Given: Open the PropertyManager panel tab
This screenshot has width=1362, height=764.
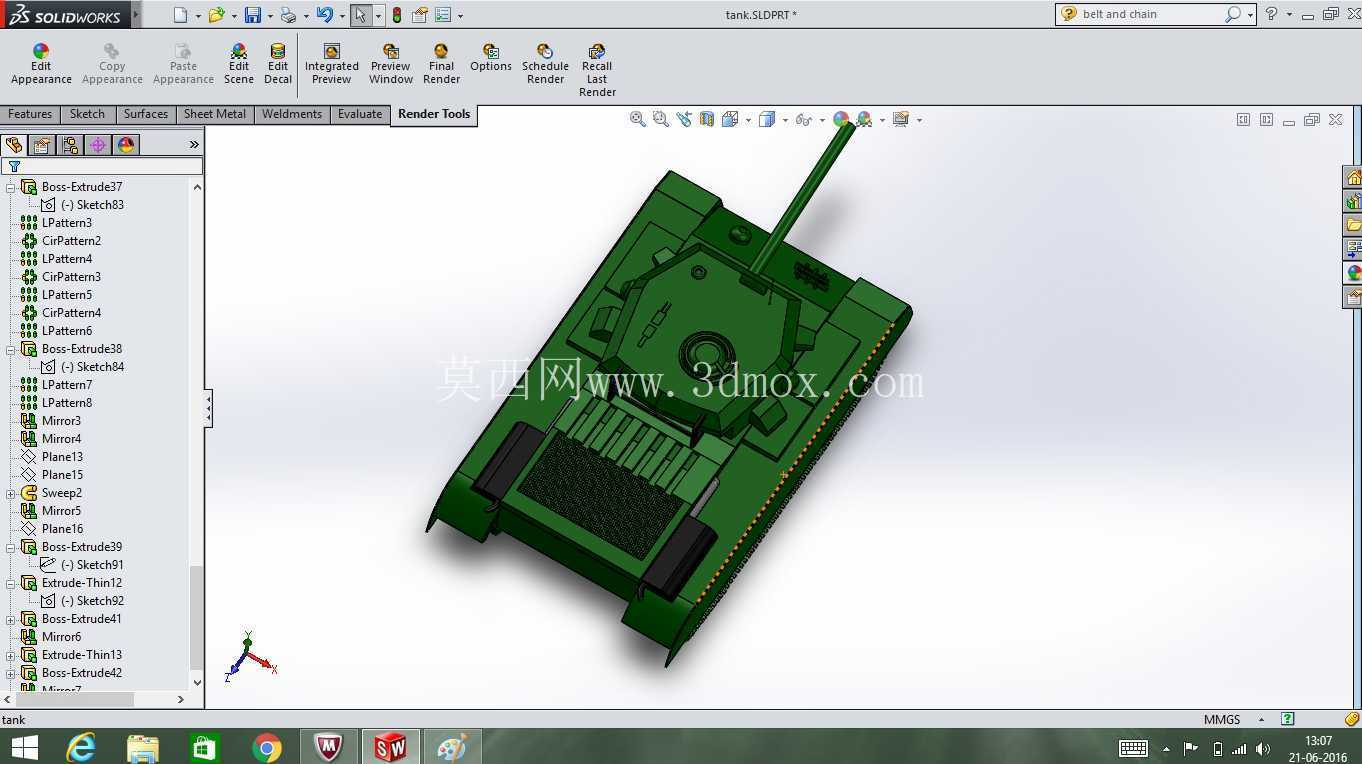Looking at the screenshot, I should point(42,145).
